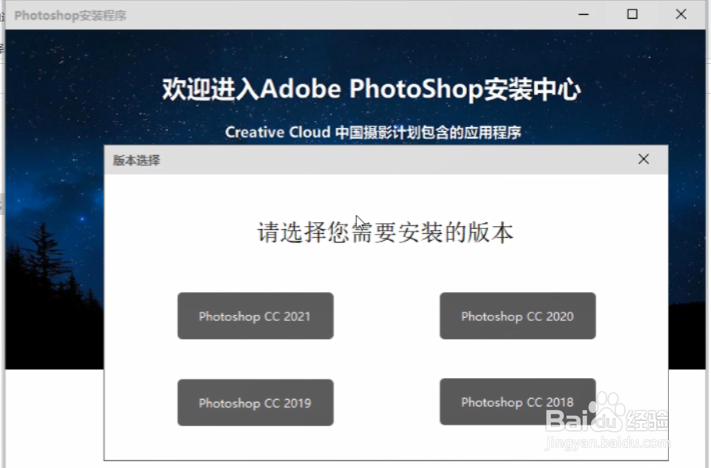Select the Photoshop CC 2019 button
This screenshot has width=711, height=468.
click(255, 402)
